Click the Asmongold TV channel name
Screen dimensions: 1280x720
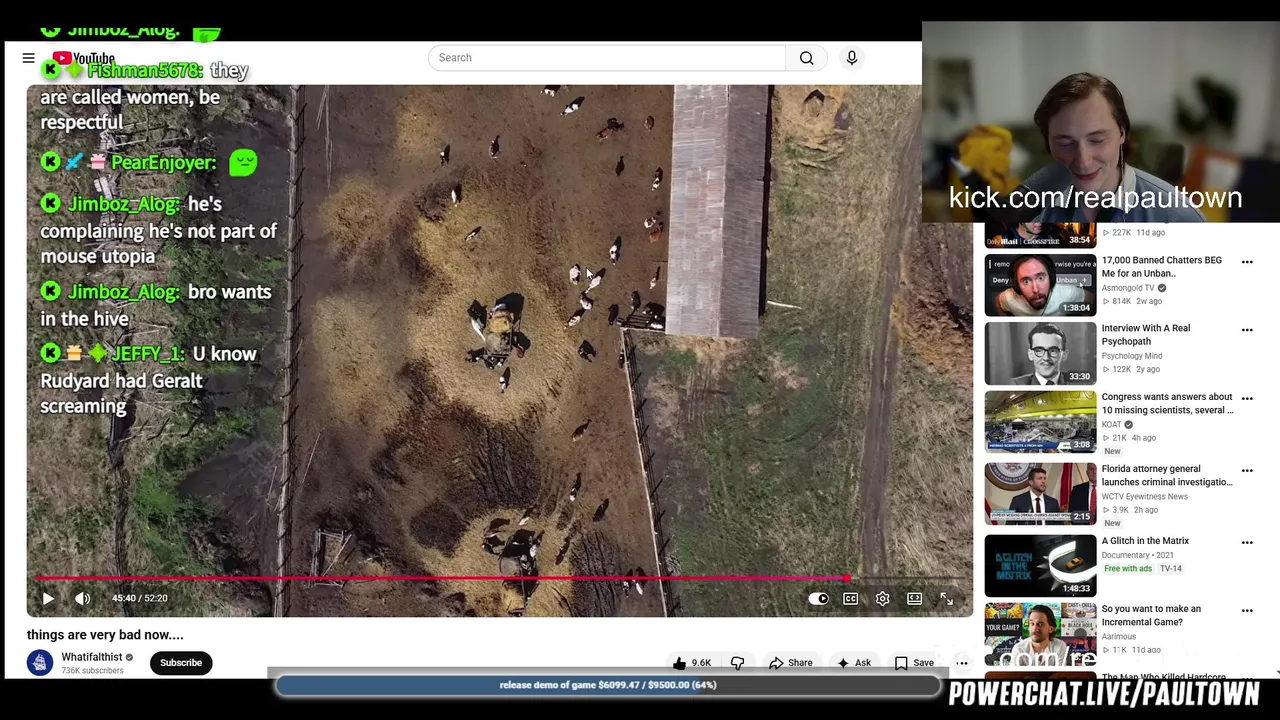[x=1128, y=288]
